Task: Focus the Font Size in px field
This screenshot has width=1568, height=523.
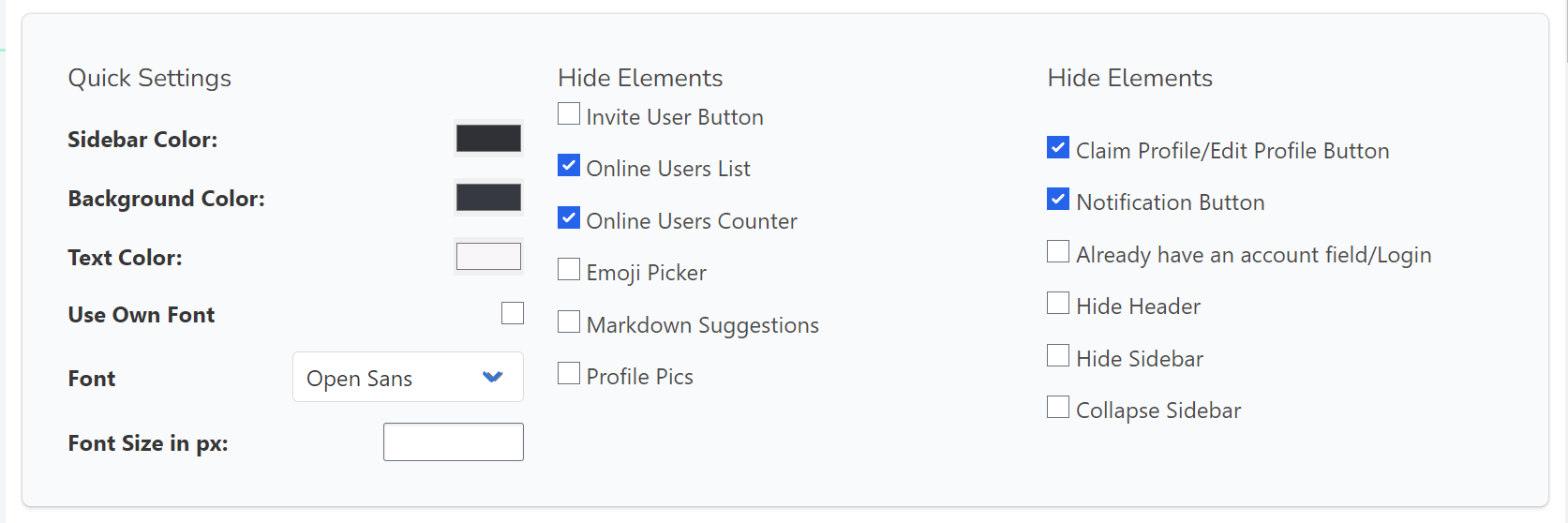Action: (x=454, y=442)
